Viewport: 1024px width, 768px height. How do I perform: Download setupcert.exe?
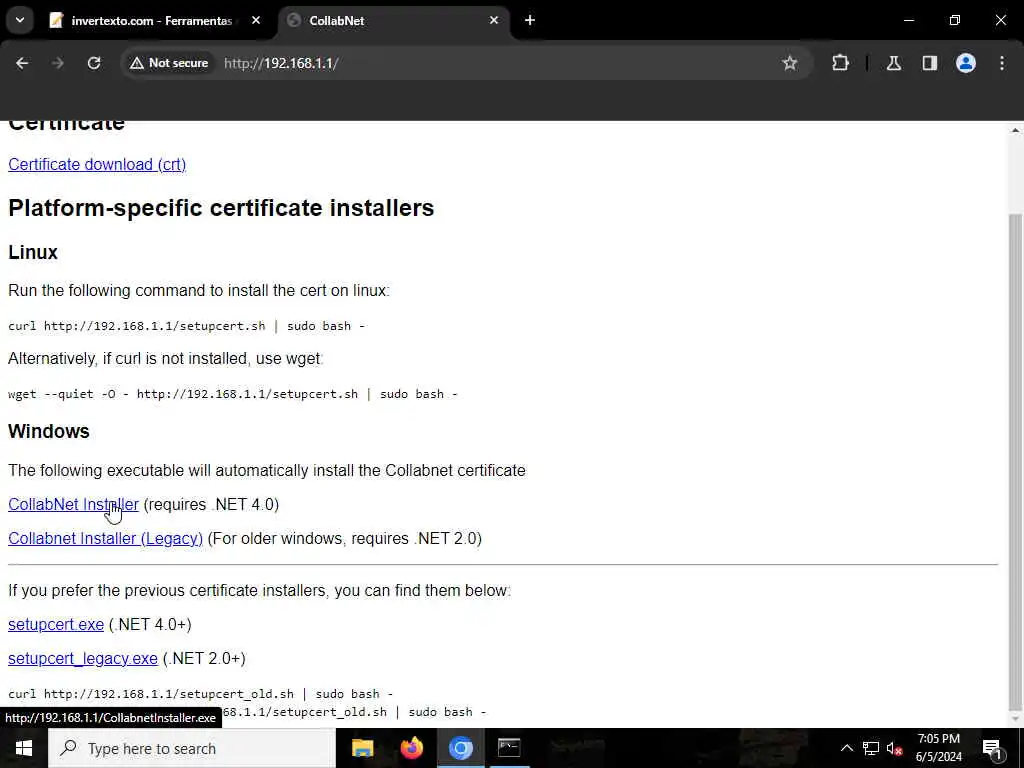tap(56, 624)
